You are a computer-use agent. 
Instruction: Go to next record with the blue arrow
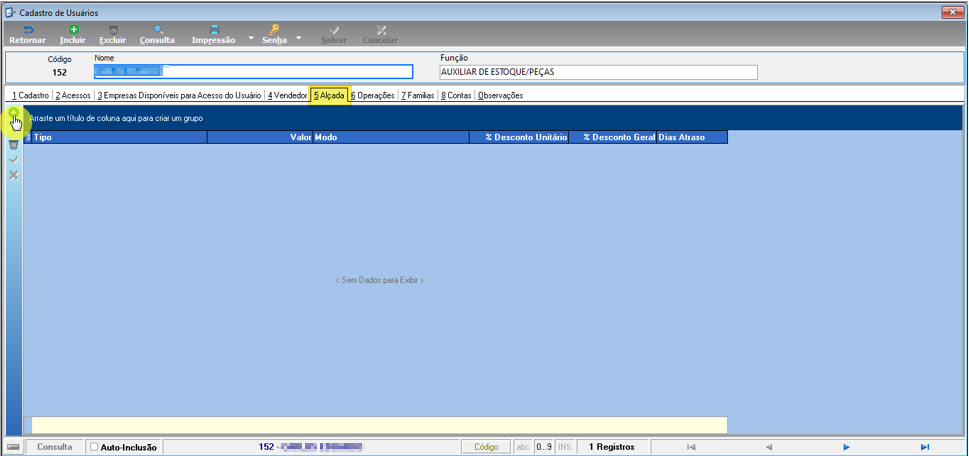[x=847, y=447]
